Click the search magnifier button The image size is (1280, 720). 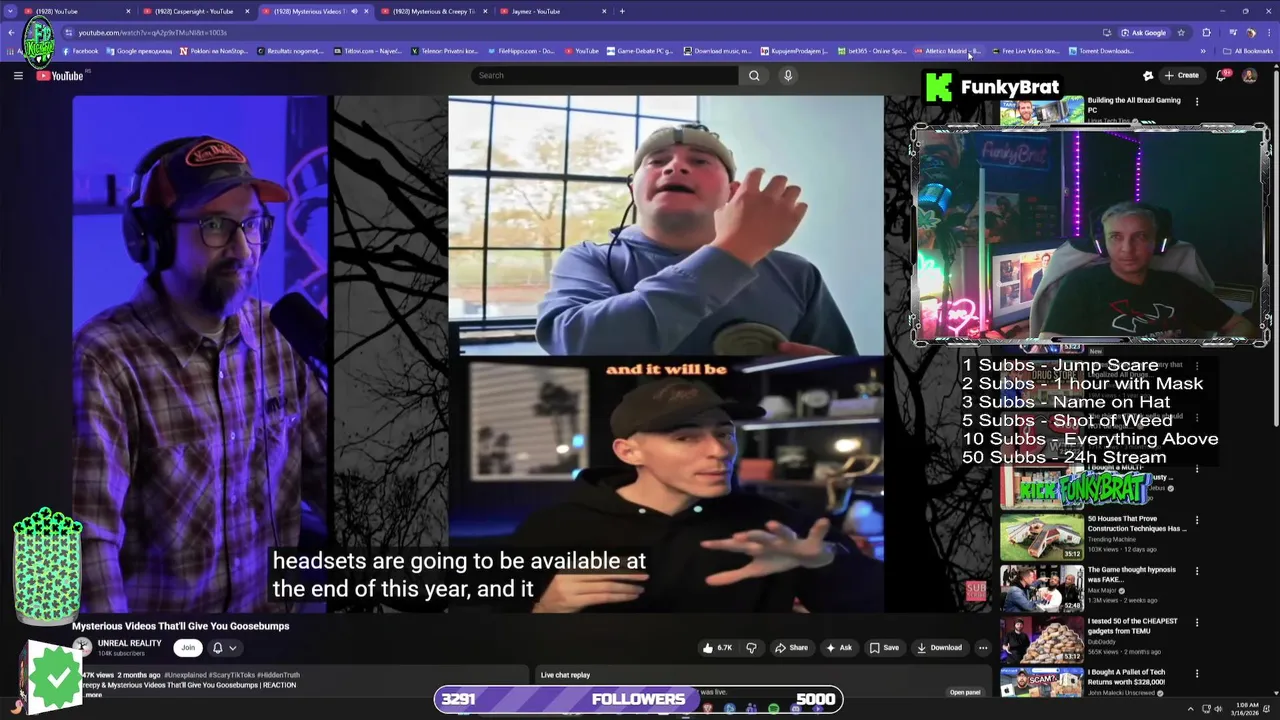[x=754, y=75]
